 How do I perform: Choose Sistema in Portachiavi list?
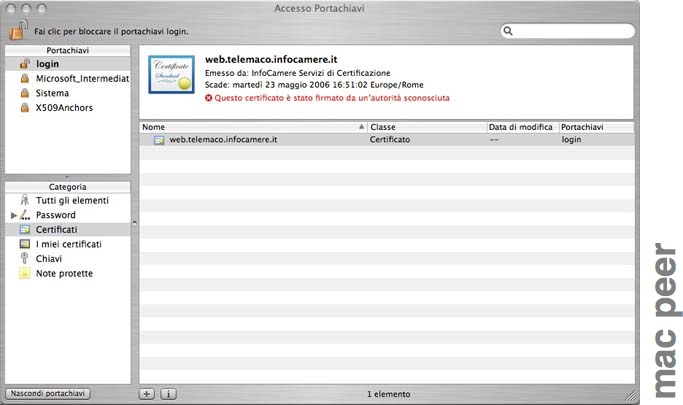(x=52, y=93)
